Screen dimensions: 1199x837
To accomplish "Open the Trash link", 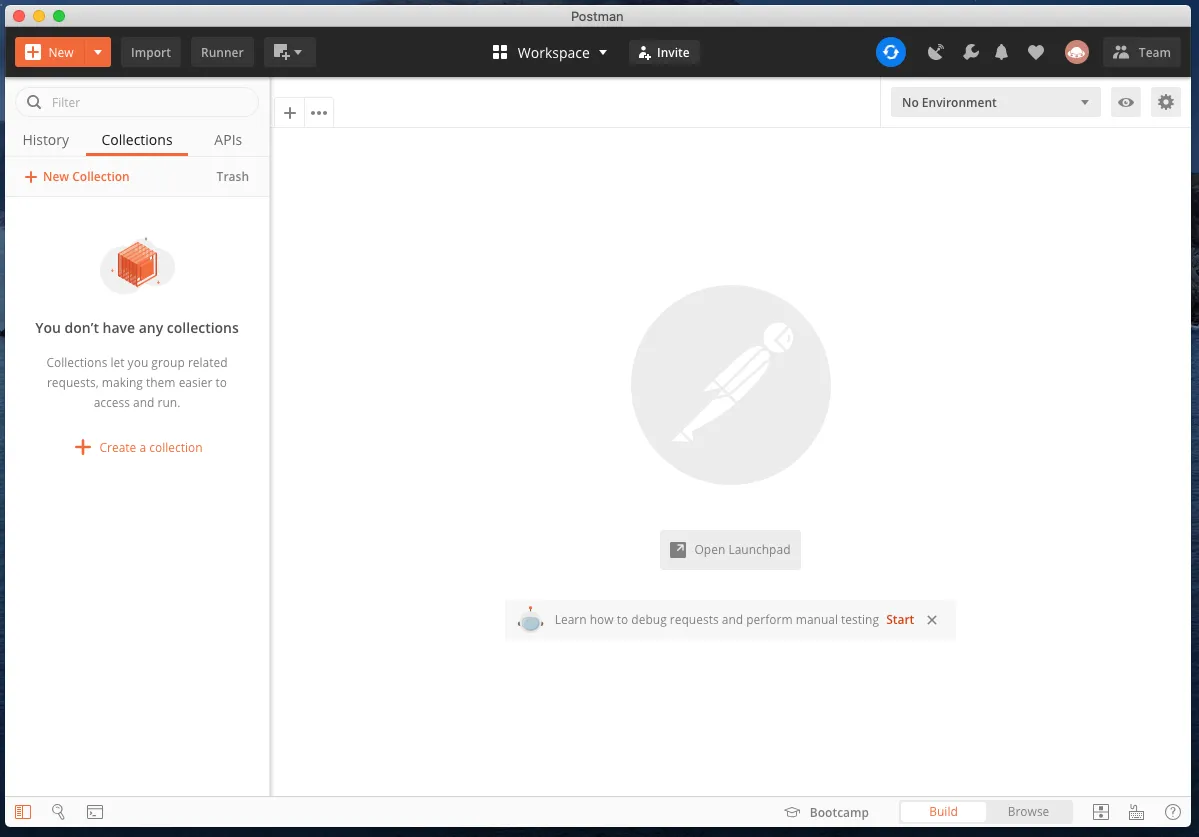I will click(x=232, y=177).
